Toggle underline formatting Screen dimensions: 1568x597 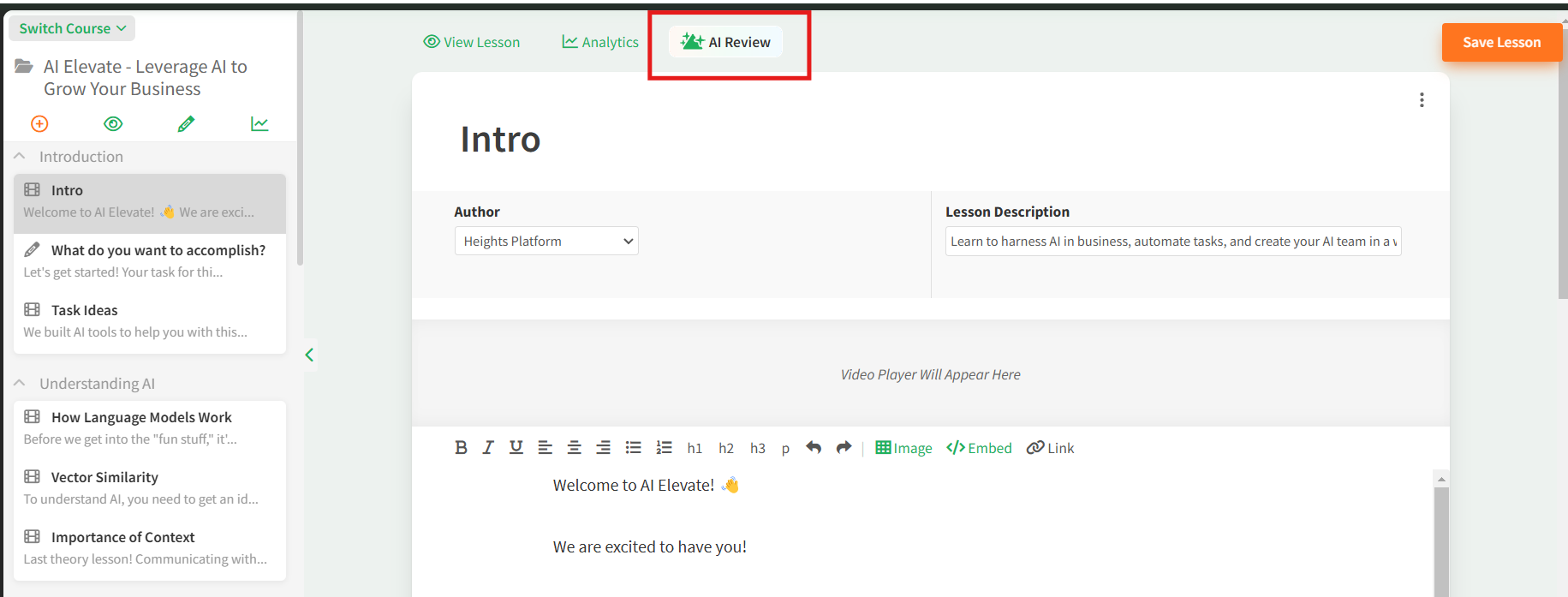coord(516,447)
